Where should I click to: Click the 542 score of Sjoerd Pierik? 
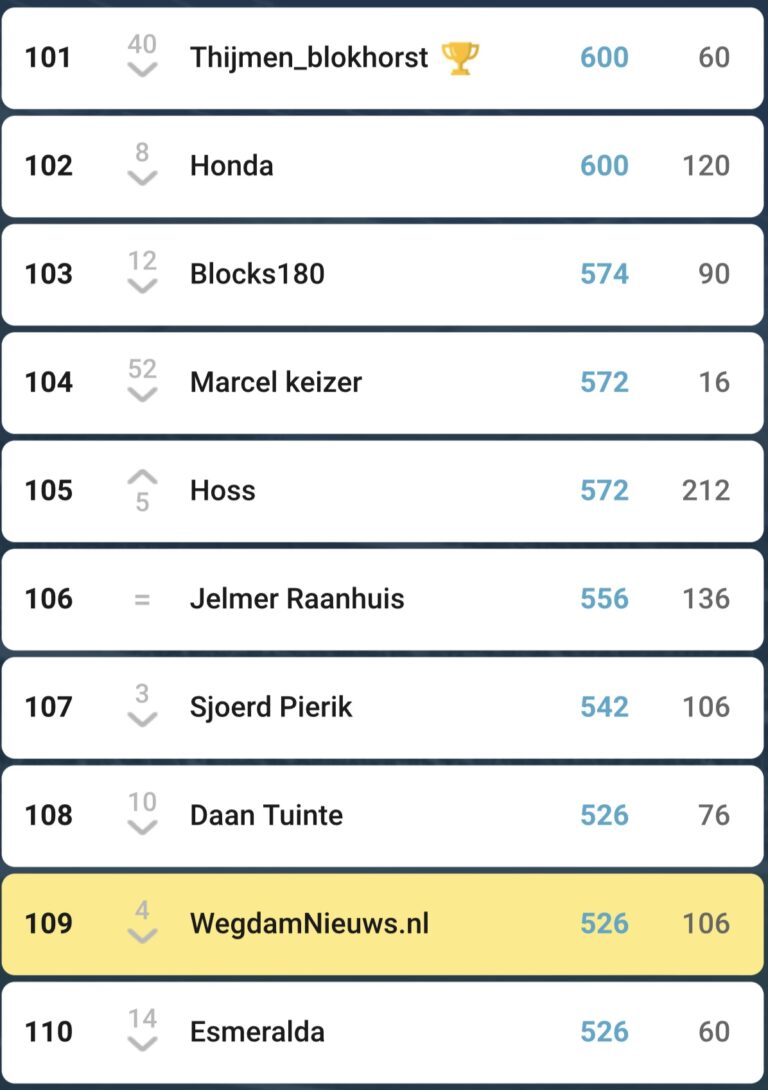click(604, 707)
